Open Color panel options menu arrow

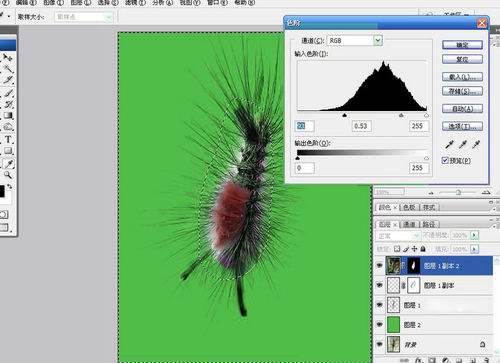tap(494, 209)
